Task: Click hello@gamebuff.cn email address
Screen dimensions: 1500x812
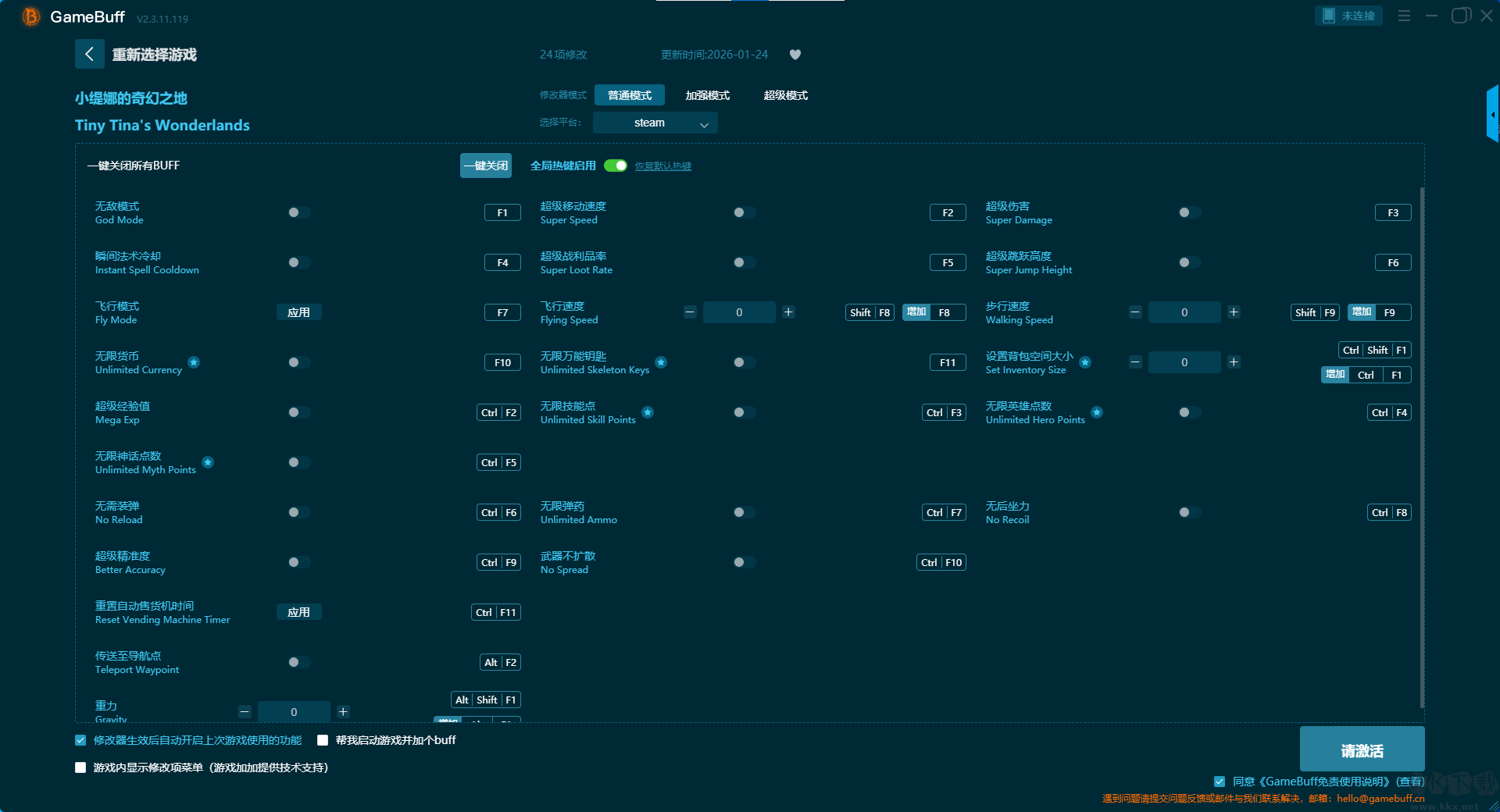Action: coord(1380,798)
